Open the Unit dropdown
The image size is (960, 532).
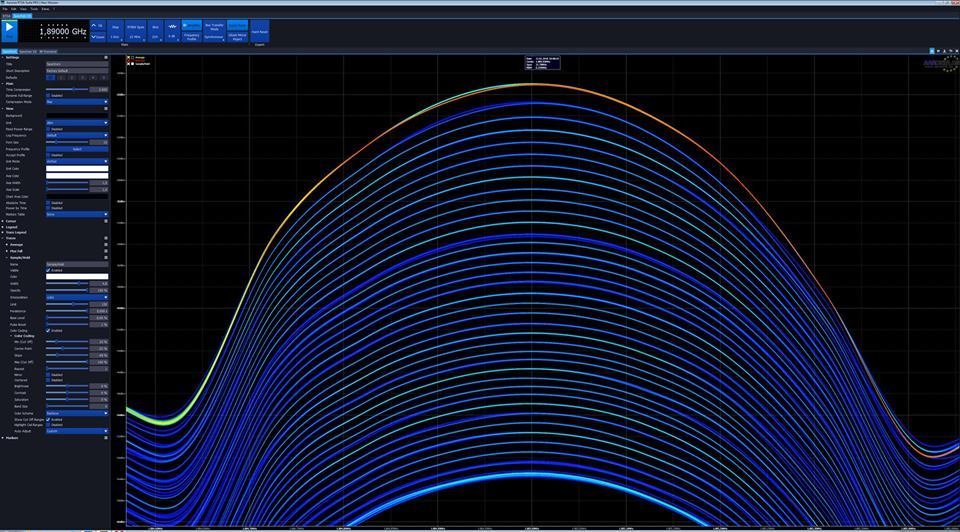[x=77, y=123]
